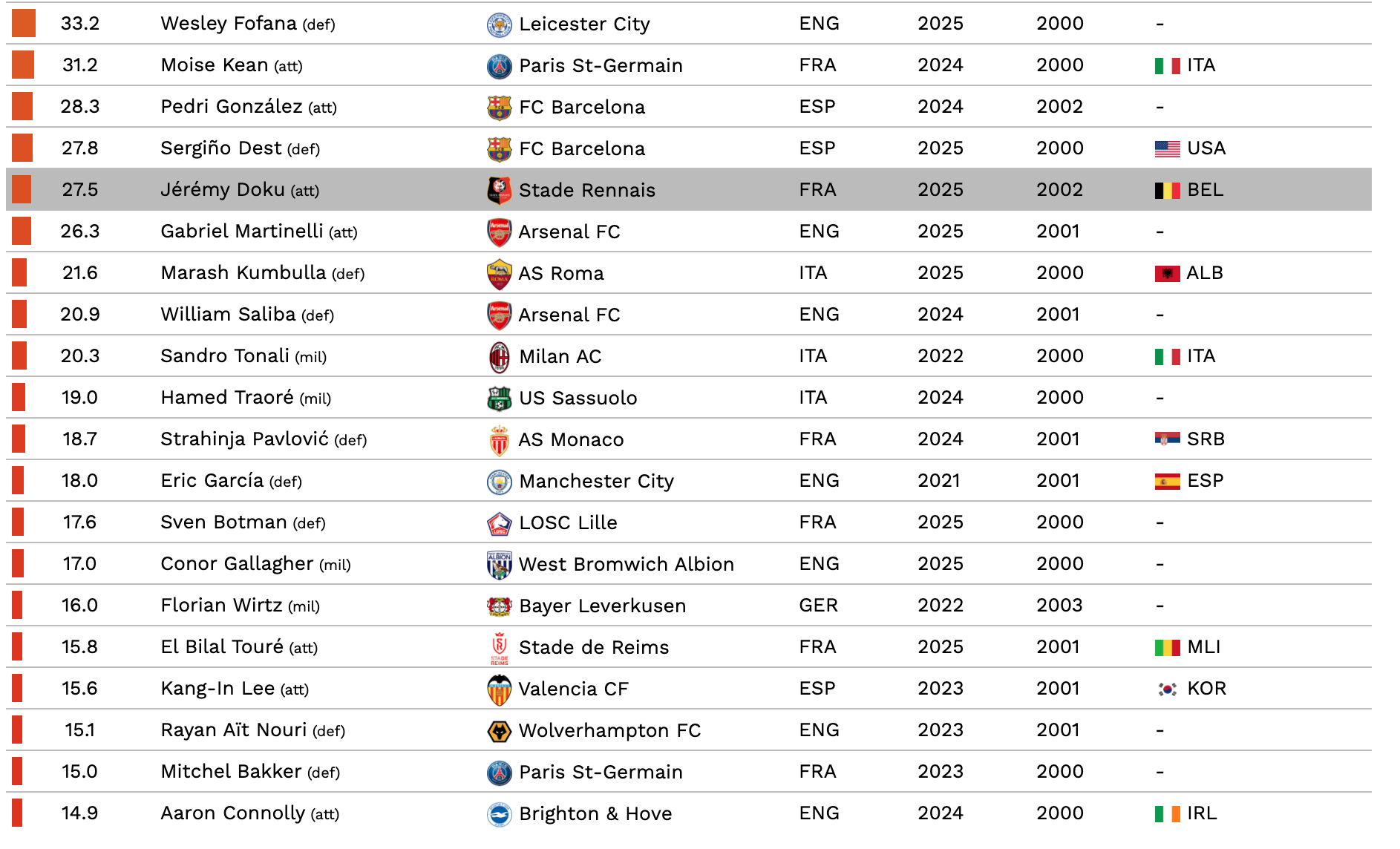Viewport: 1400px width, 849px height.
Task: Click the Leicester City club crest
Action: point(499,24)
